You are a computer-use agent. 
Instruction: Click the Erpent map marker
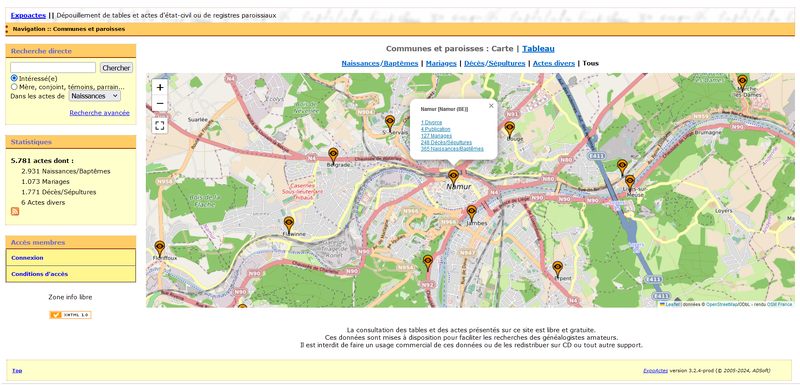point(558,269)
